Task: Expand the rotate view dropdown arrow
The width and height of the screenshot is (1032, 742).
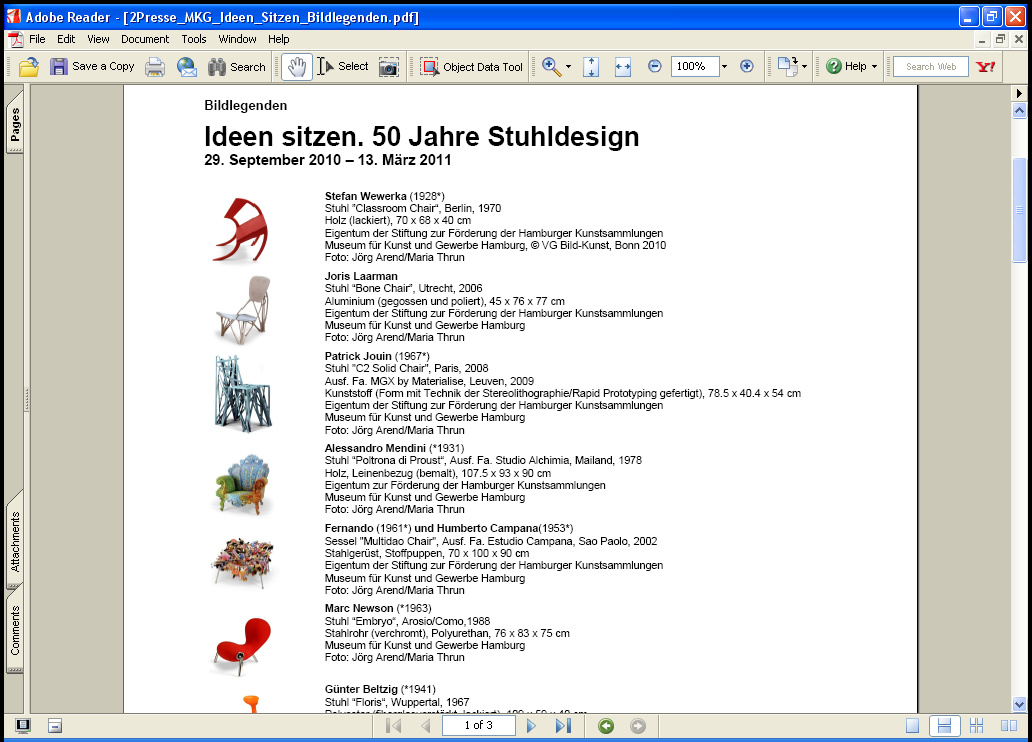Action: click(x=804, y=66)
